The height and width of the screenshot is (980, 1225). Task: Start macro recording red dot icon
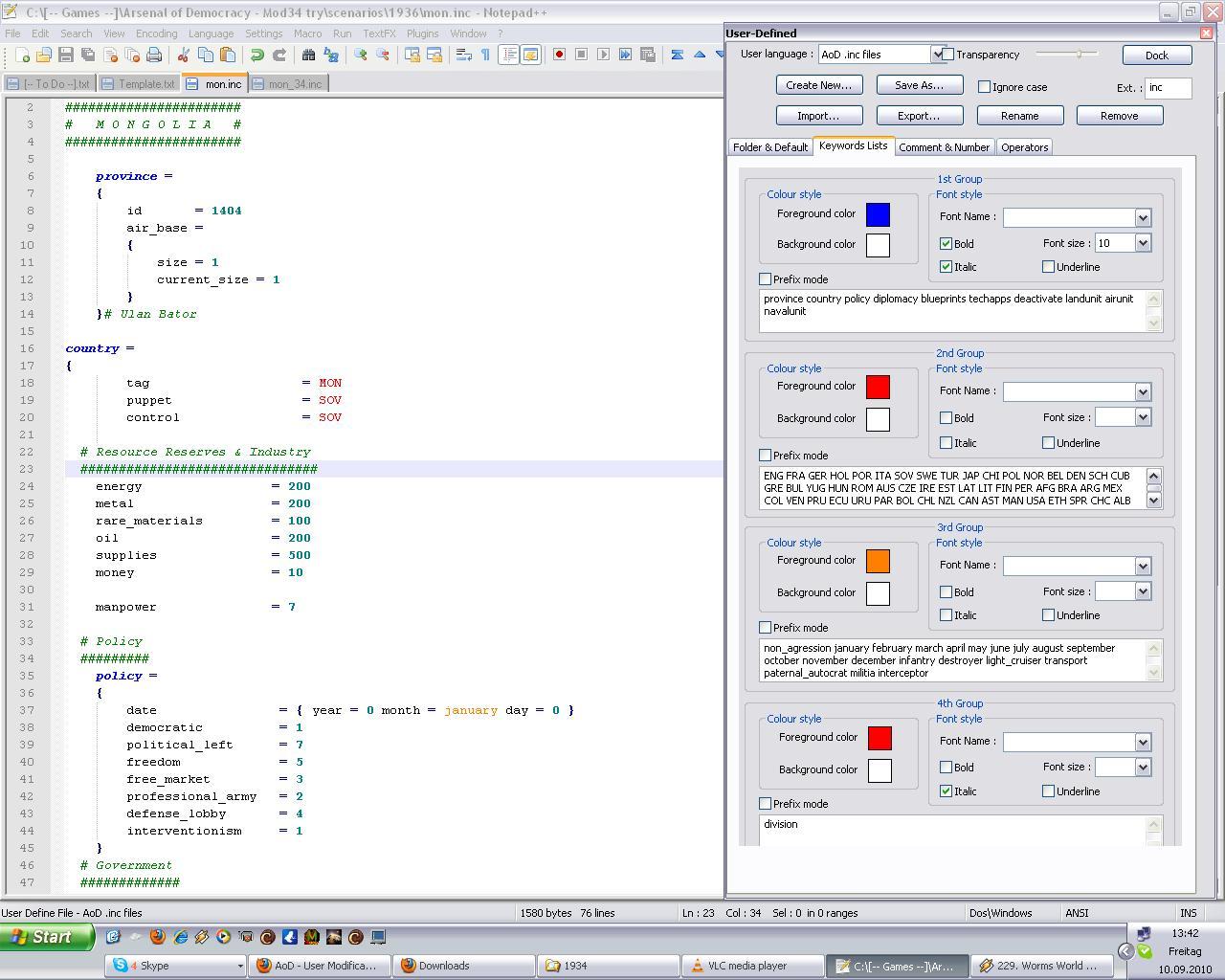[x=559, y=56]
